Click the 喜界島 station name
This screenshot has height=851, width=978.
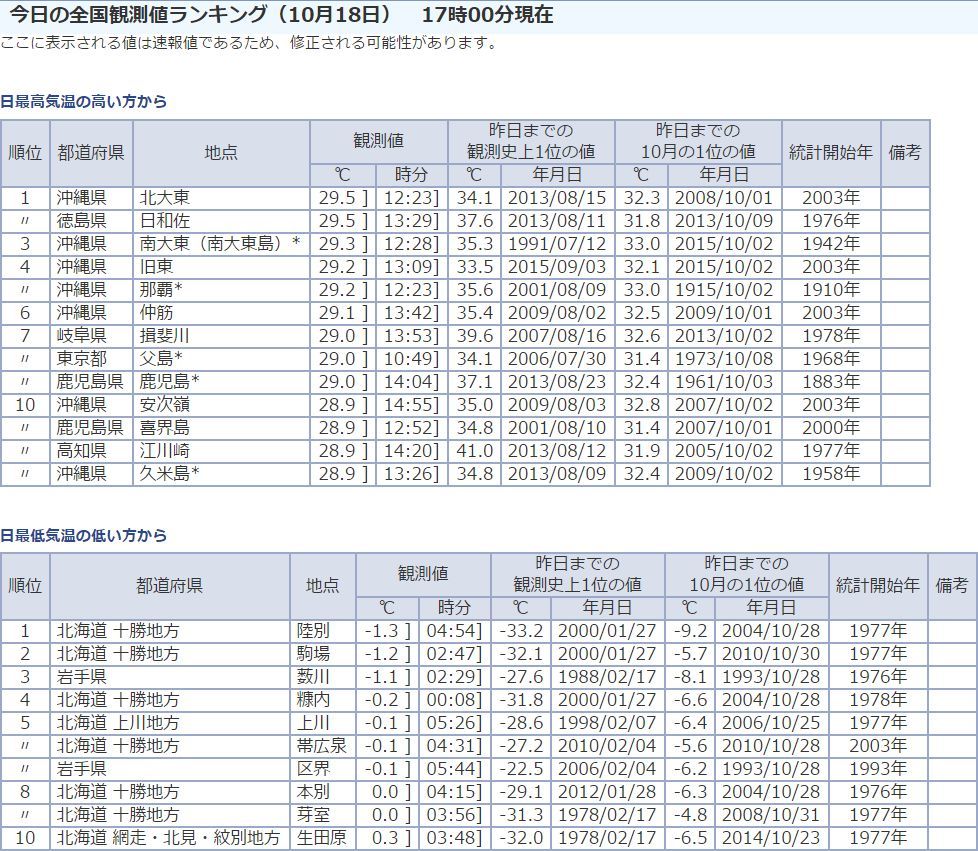click(x=165, y=428)
